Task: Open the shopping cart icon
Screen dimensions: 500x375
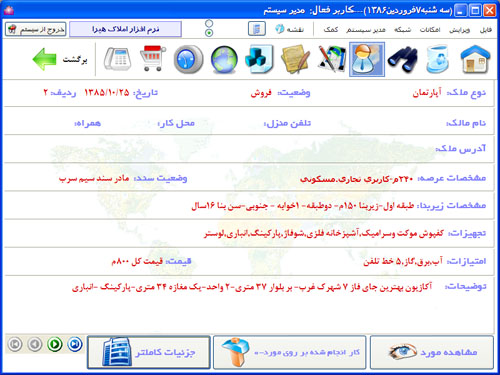Action: click(x=152, y=59)
